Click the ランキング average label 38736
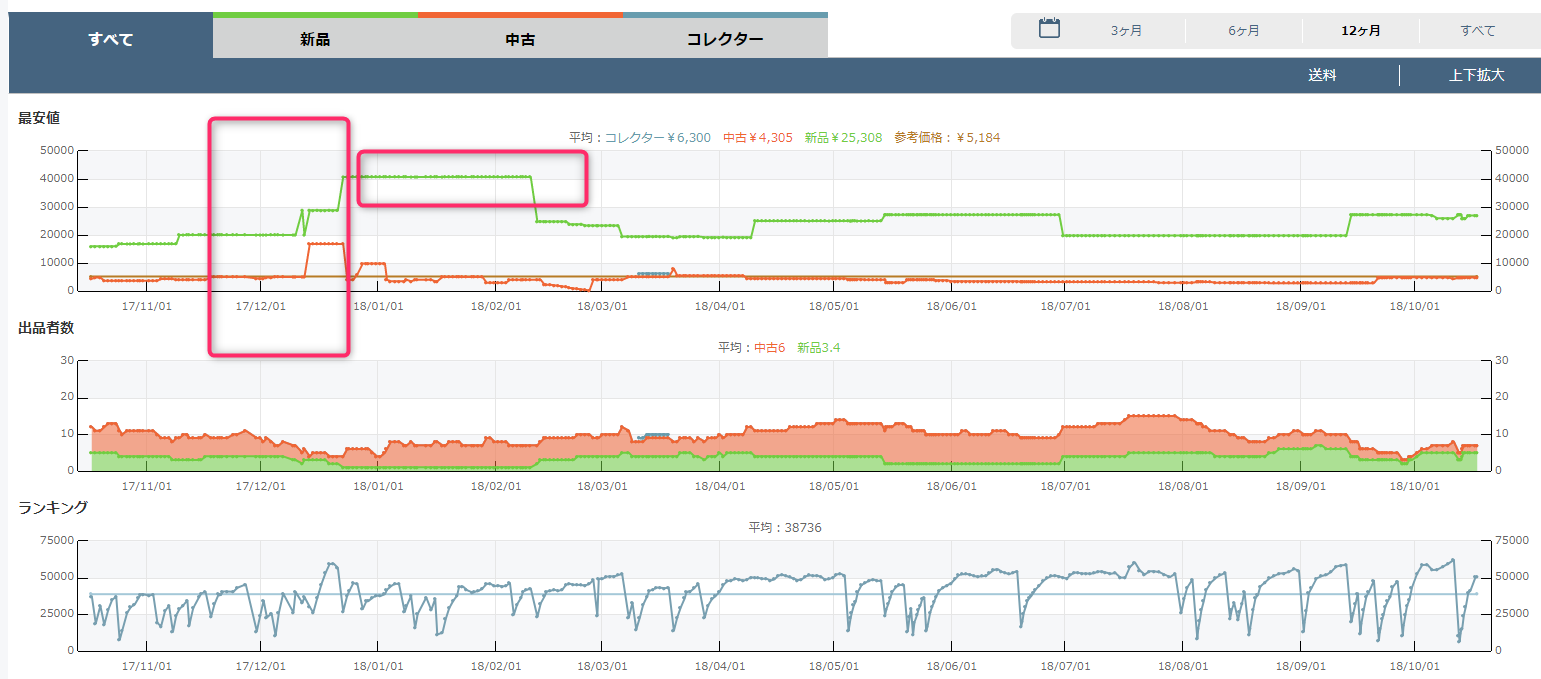 (785, 528)
